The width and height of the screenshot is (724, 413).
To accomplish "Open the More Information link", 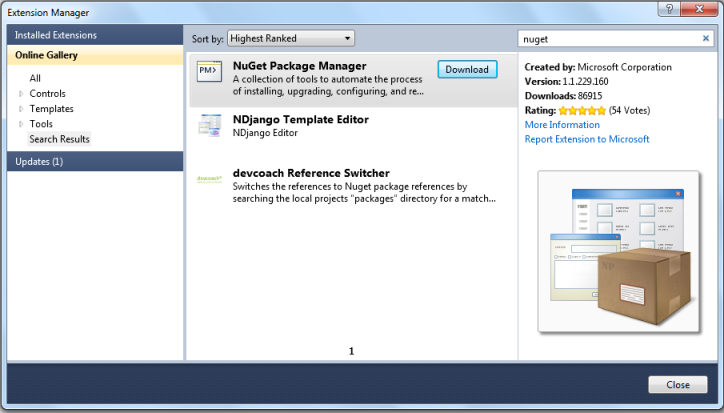I will coord(562,125).
